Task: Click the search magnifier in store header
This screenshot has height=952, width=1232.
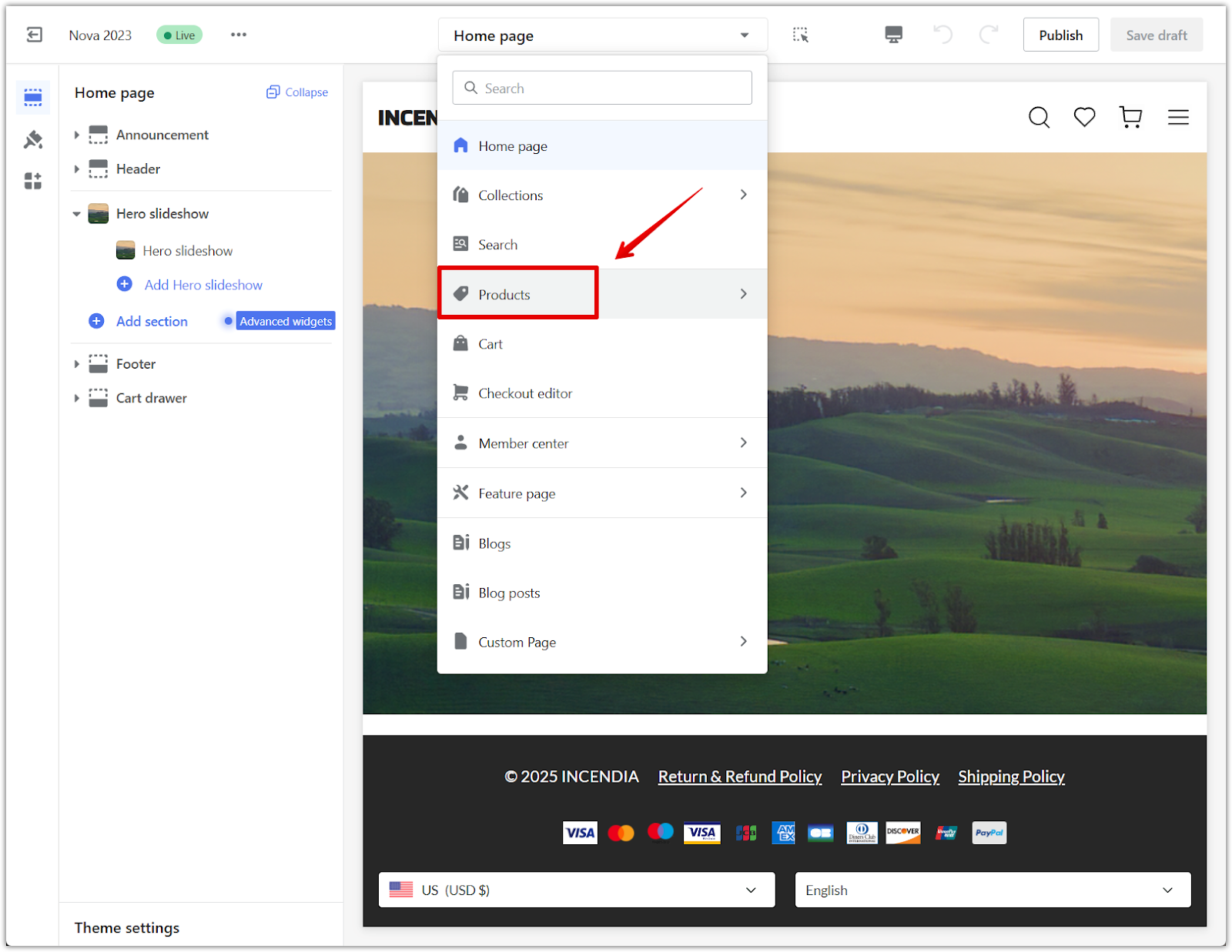Action: point(1039,117)
